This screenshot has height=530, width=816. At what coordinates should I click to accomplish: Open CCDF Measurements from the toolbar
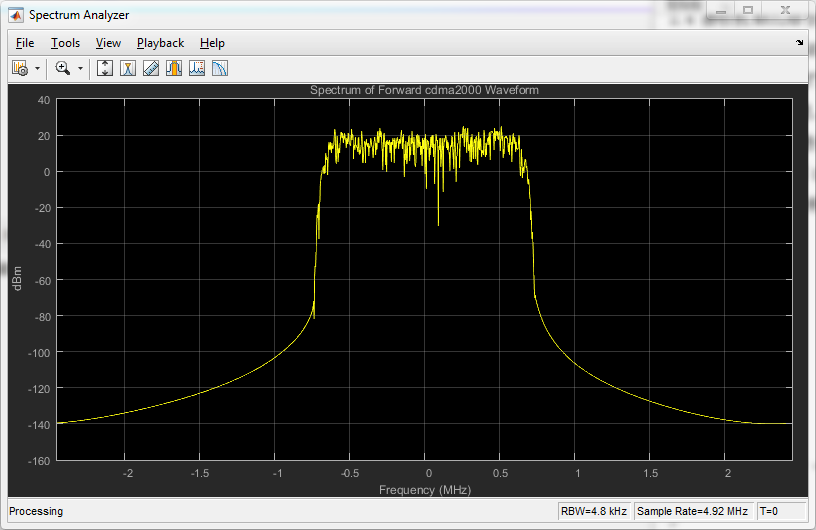pyautogui.click(x=220, y=68)
